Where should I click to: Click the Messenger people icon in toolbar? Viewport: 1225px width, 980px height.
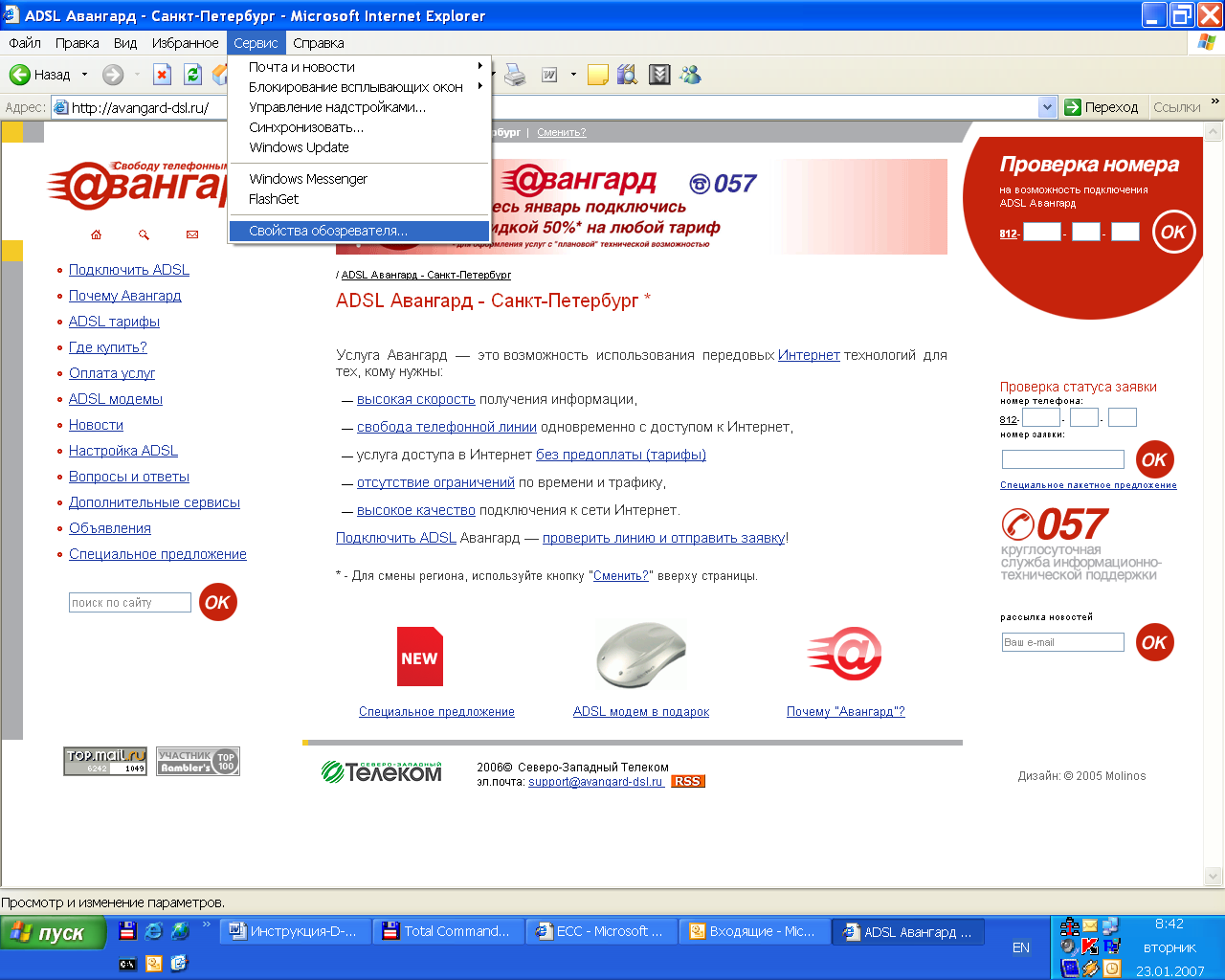(690, 75)
